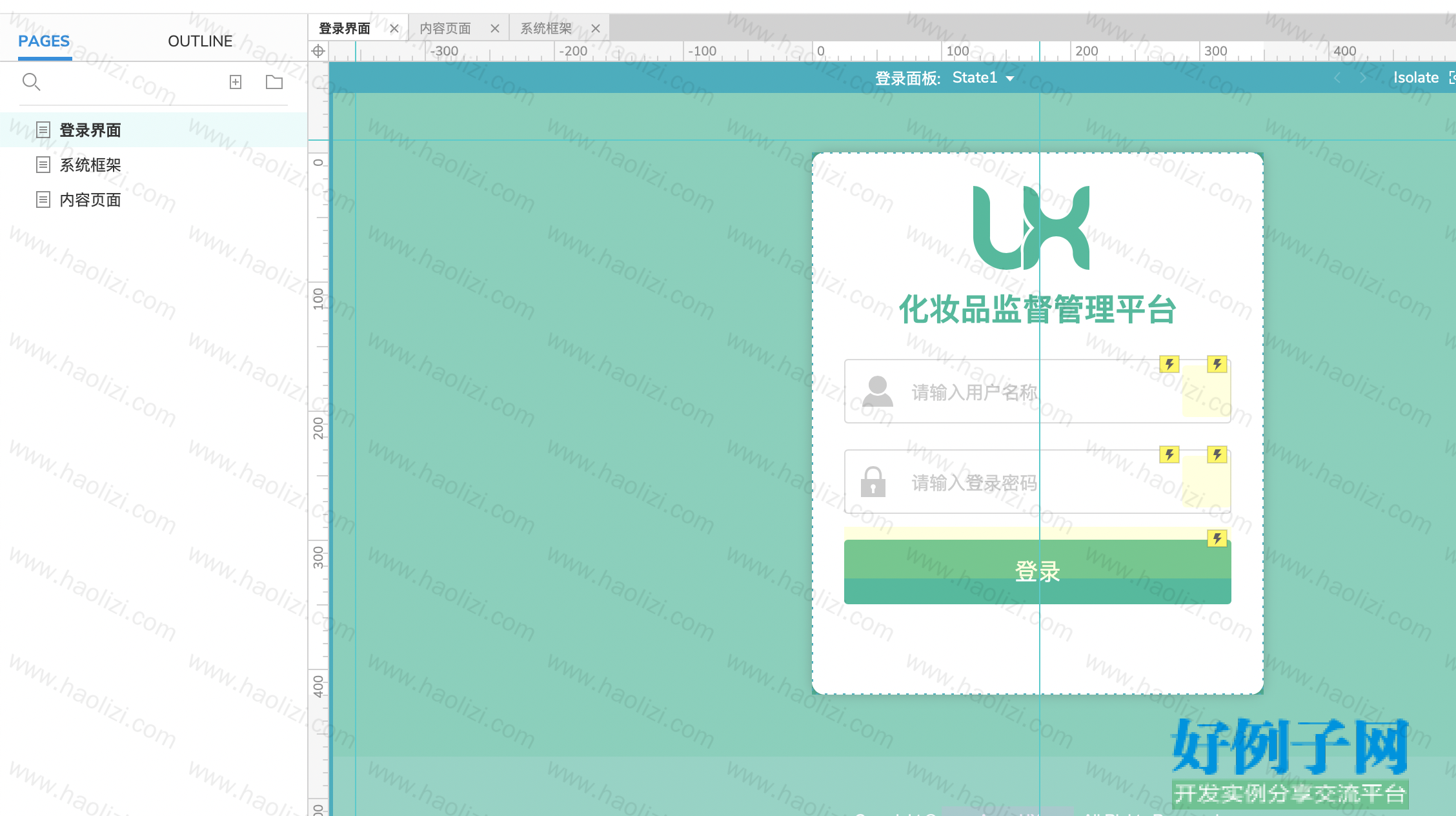Click the Isolate button in panel header

1416,77
